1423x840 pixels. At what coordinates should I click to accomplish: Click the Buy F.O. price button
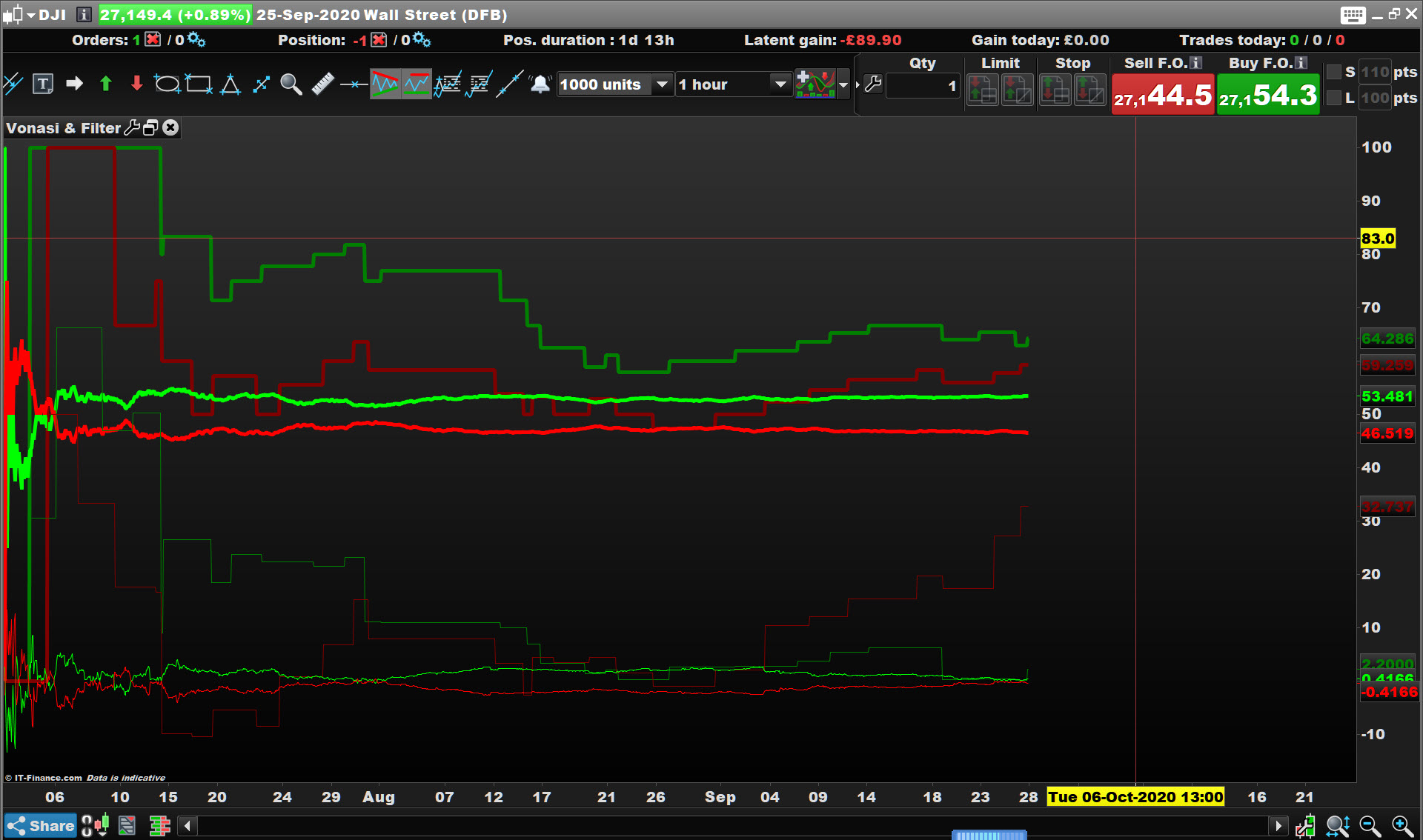[1267, 95]
